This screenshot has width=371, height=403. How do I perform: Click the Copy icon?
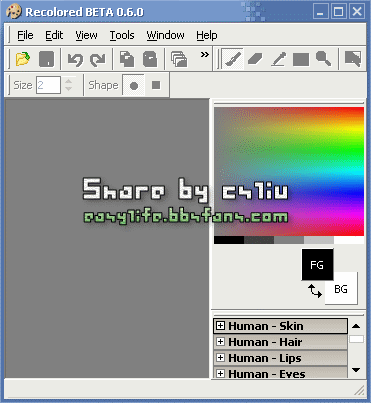[x=127, y=59]
